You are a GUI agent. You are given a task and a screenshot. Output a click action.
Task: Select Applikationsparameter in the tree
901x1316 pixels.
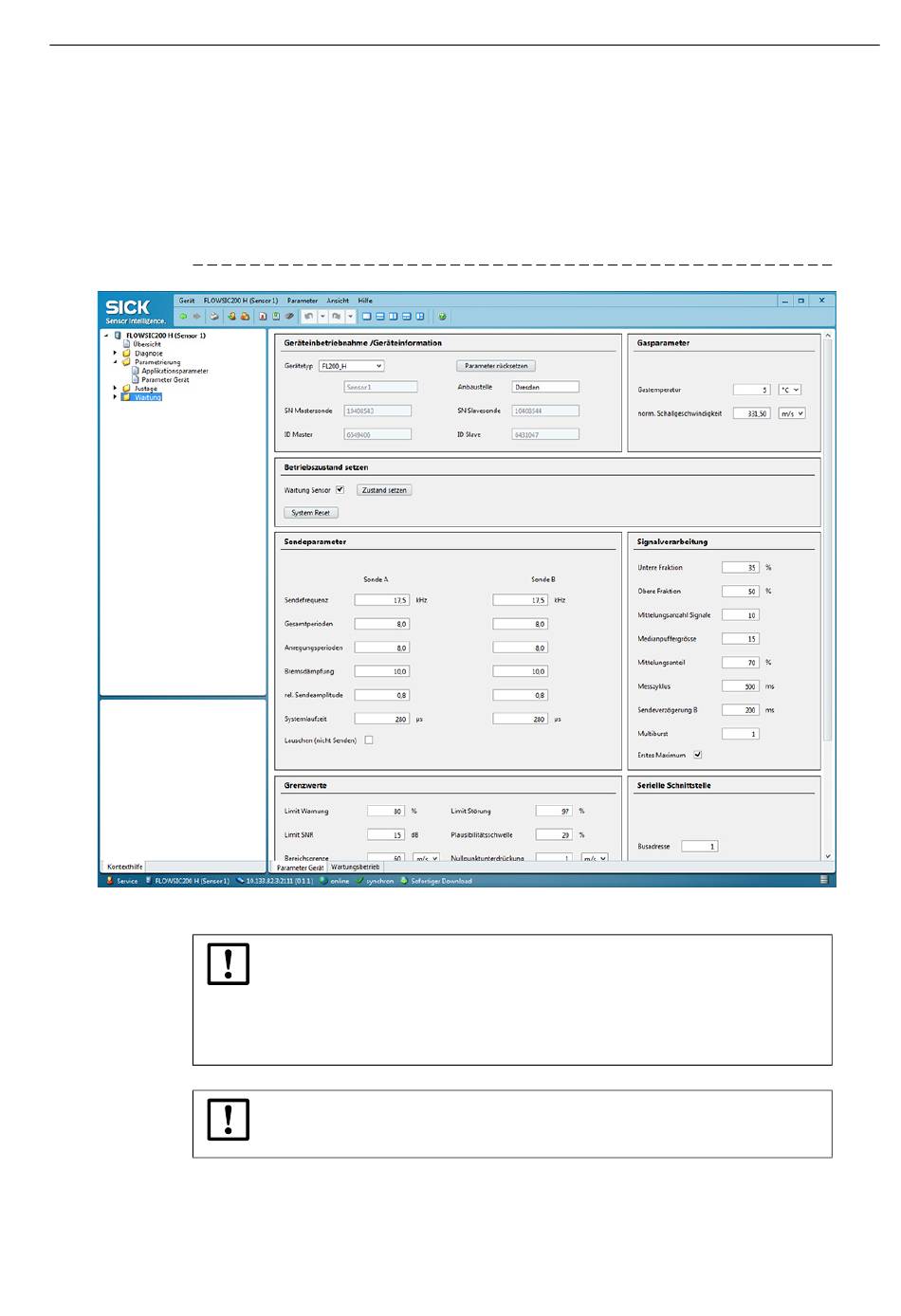[175, 371]
